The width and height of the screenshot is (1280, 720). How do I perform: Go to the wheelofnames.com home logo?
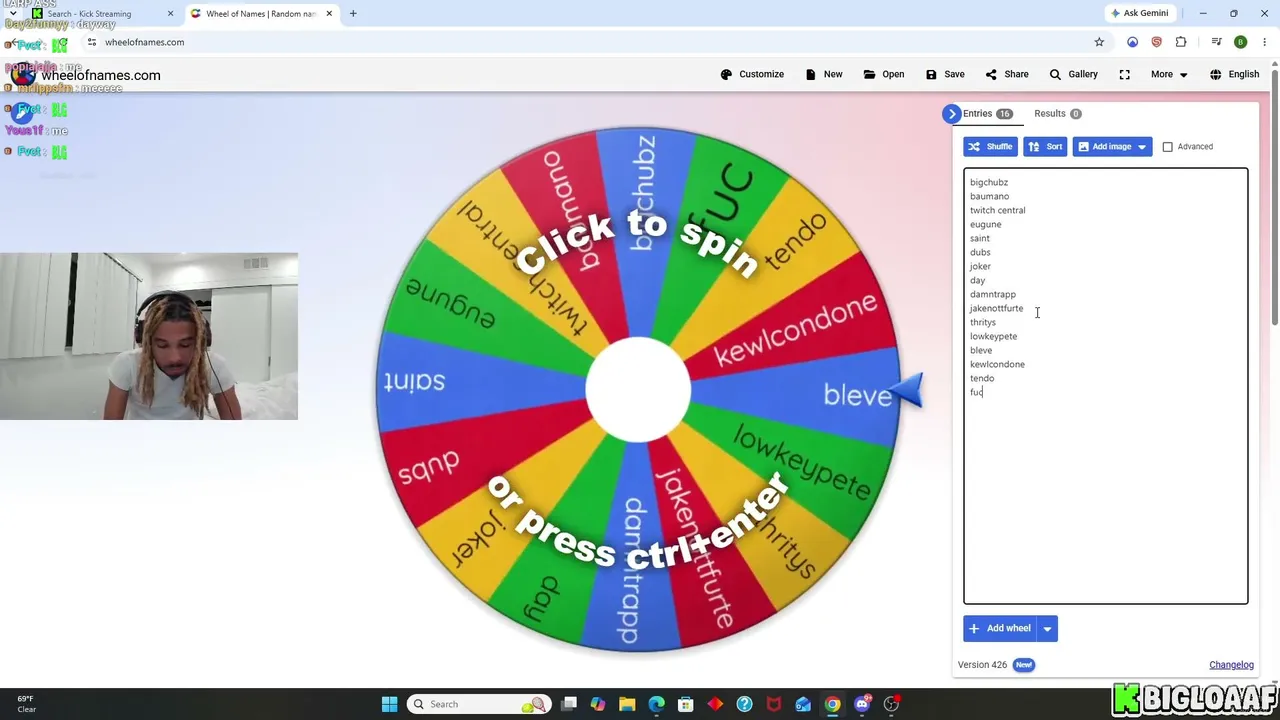pos(85,75)
